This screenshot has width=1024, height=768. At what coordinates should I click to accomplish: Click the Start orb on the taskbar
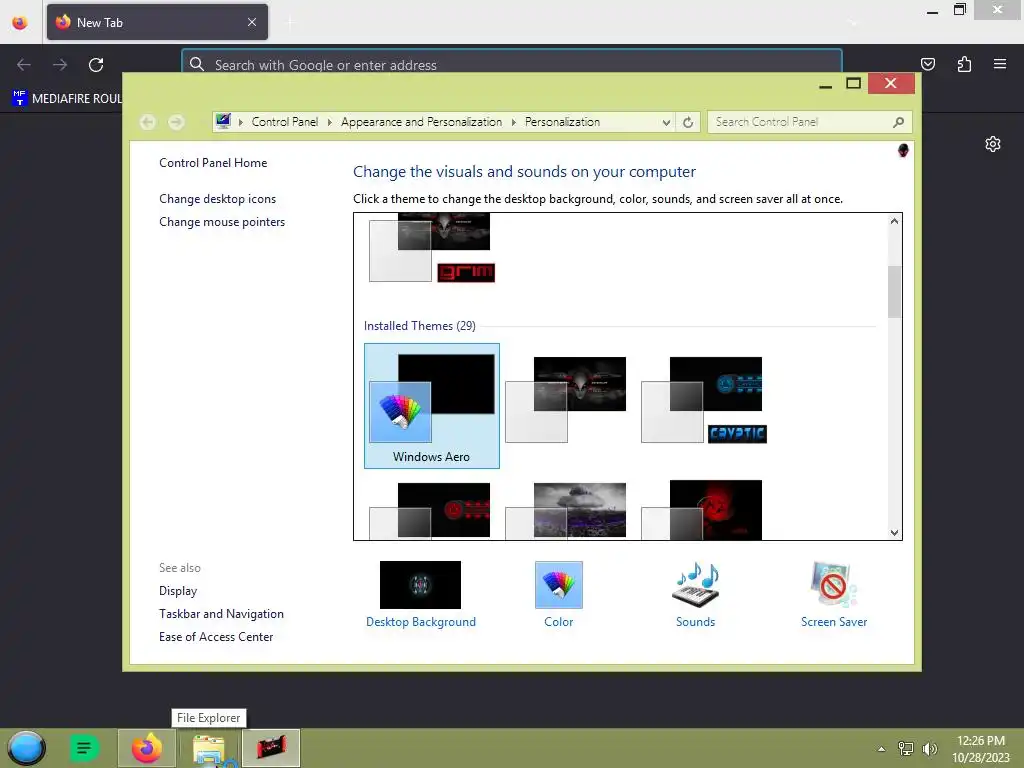pos(26,748)
